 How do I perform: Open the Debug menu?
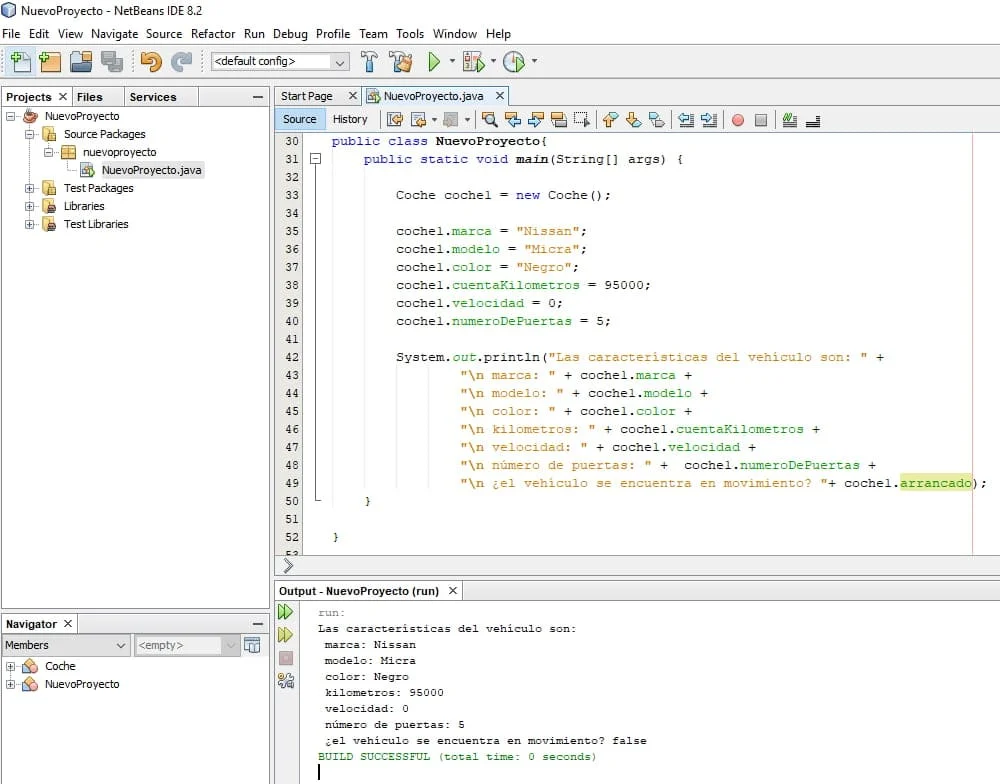click(x=290, y=34)
